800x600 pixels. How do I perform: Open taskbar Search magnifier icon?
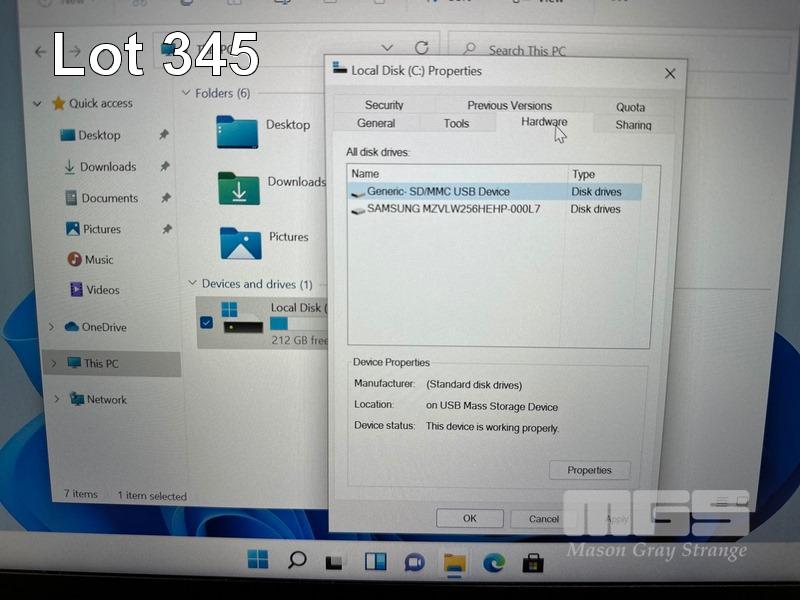297,561
